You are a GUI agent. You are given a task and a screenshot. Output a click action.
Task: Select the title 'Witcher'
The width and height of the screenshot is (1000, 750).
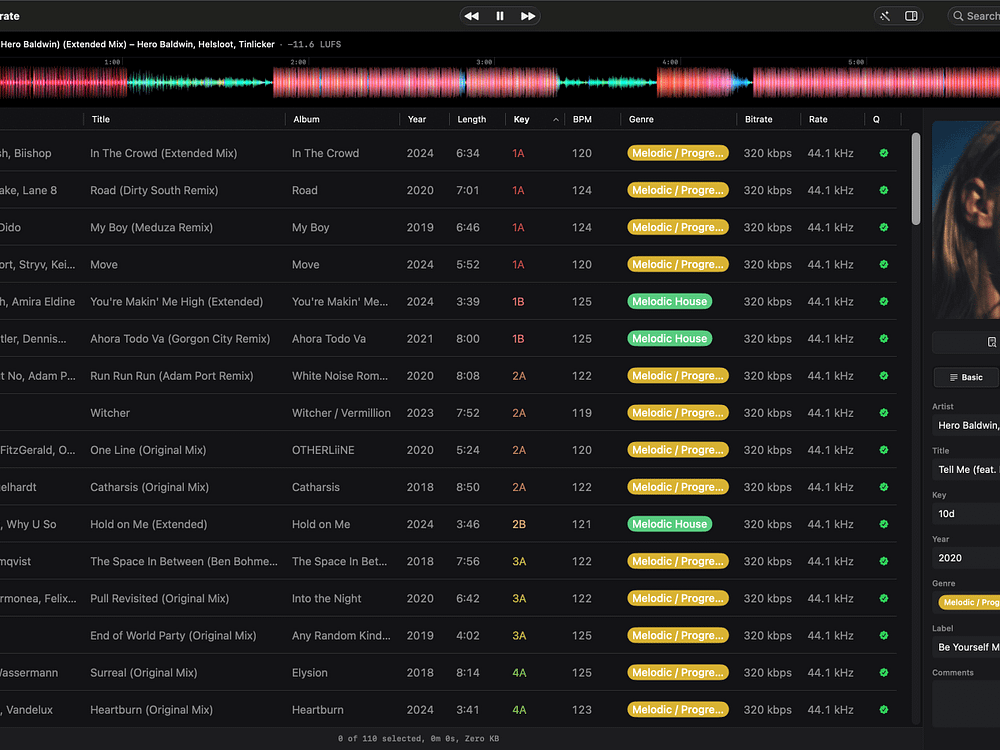[x=110, y=413]
